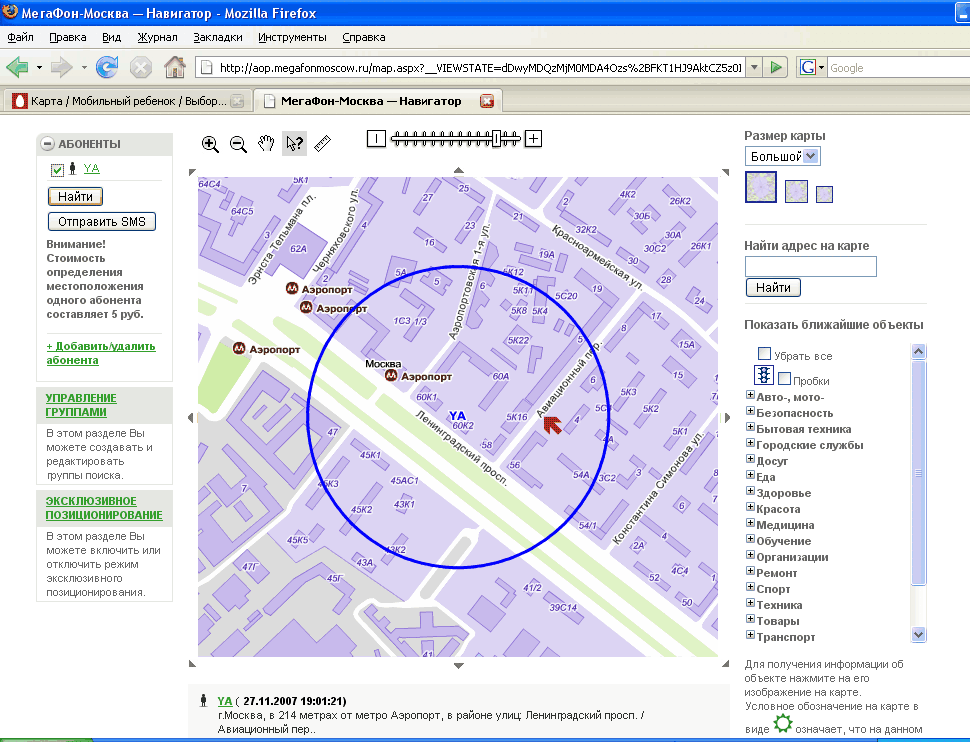
Task: Open УПРАВЛЕНИЕ ГРУППАМИ link
Action: [81, 405]
